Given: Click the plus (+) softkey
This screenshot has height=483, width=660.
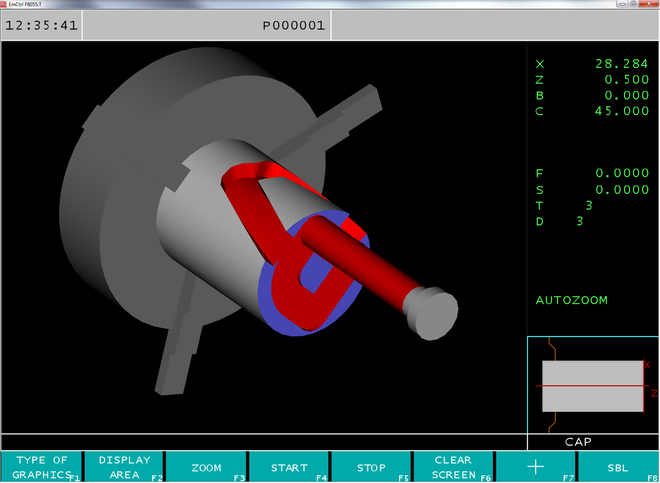Looking at the screenshot, I should [x=536, y=467].
